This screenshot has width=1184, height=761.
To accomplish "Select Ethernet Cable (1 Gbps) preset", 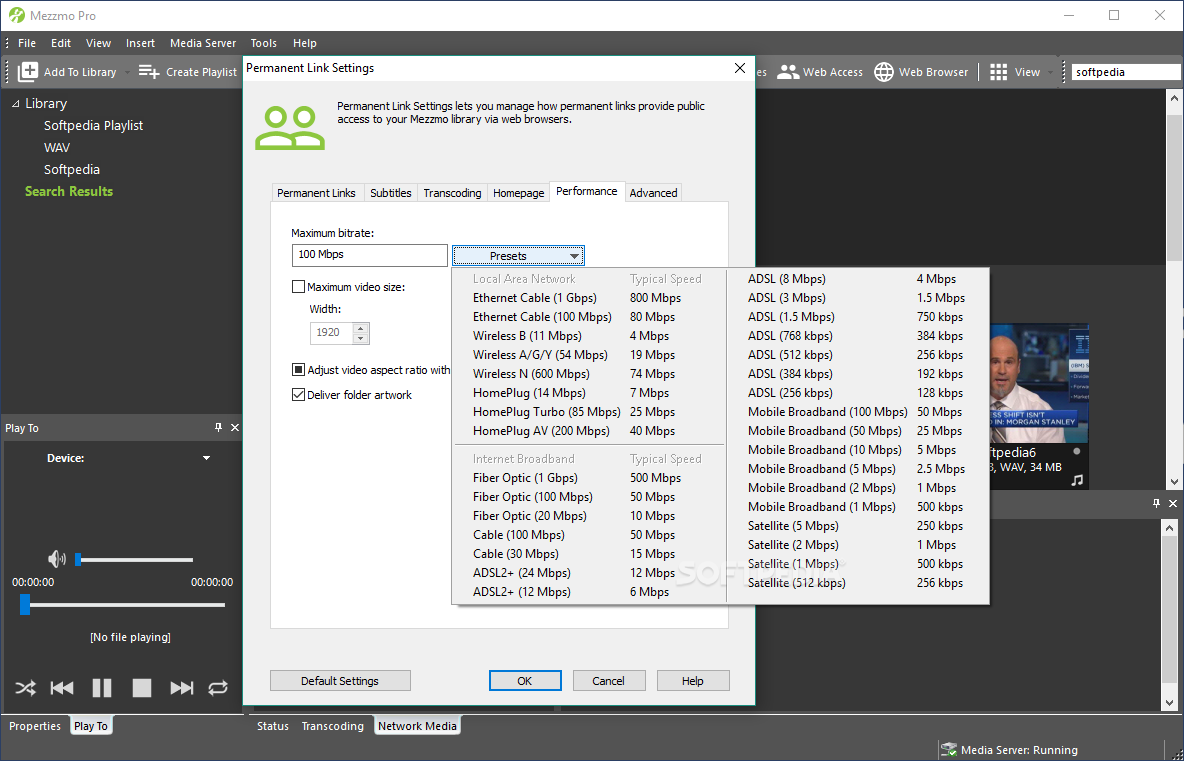I will pos(587,298).
